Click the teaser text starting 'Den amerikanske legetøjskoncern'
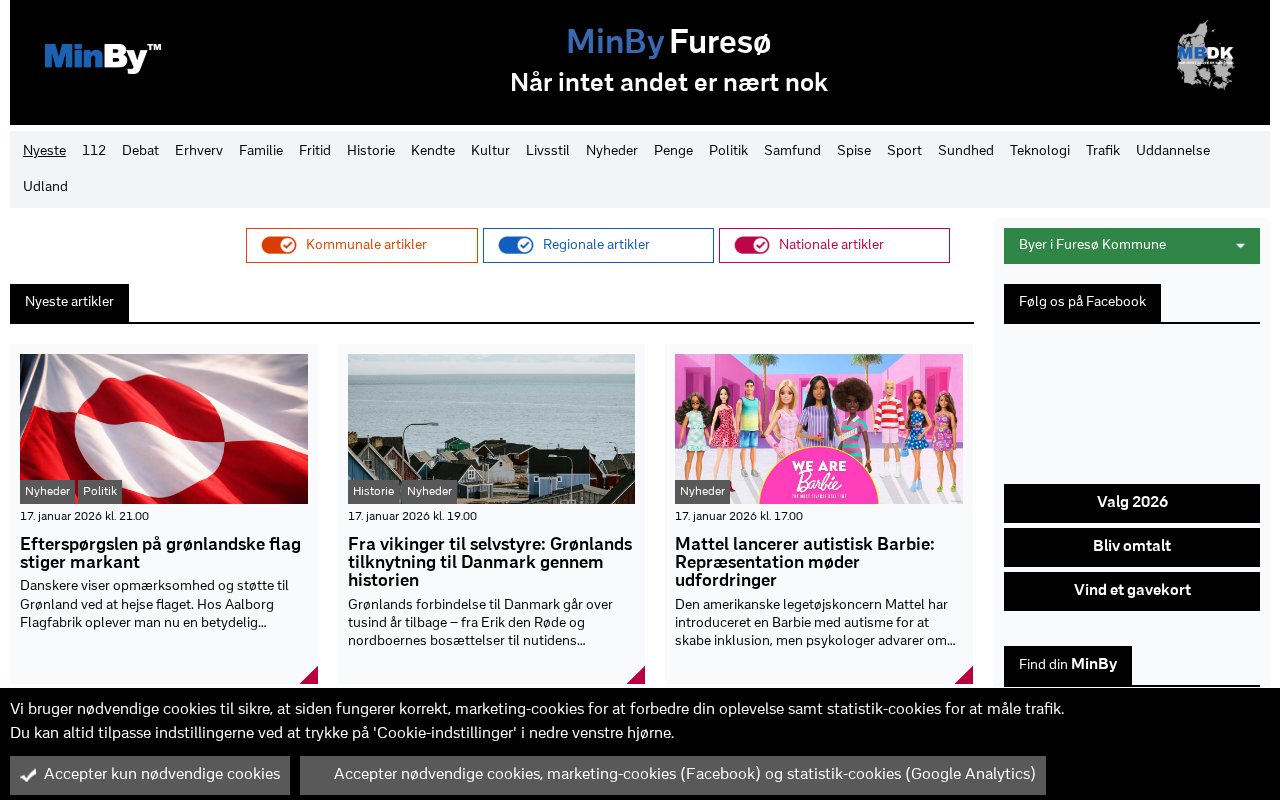1280x800 pixels. [x=815, y=623]
